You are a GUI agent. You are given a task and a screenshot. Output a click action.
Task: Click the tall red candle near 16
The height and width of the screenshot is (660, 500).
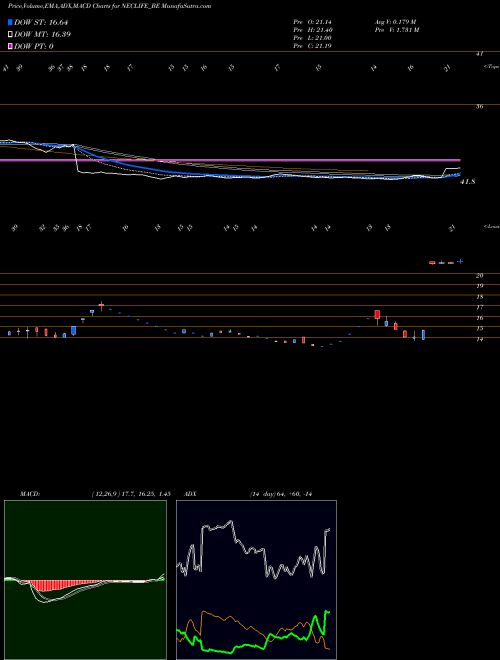[x=378, y=316]
